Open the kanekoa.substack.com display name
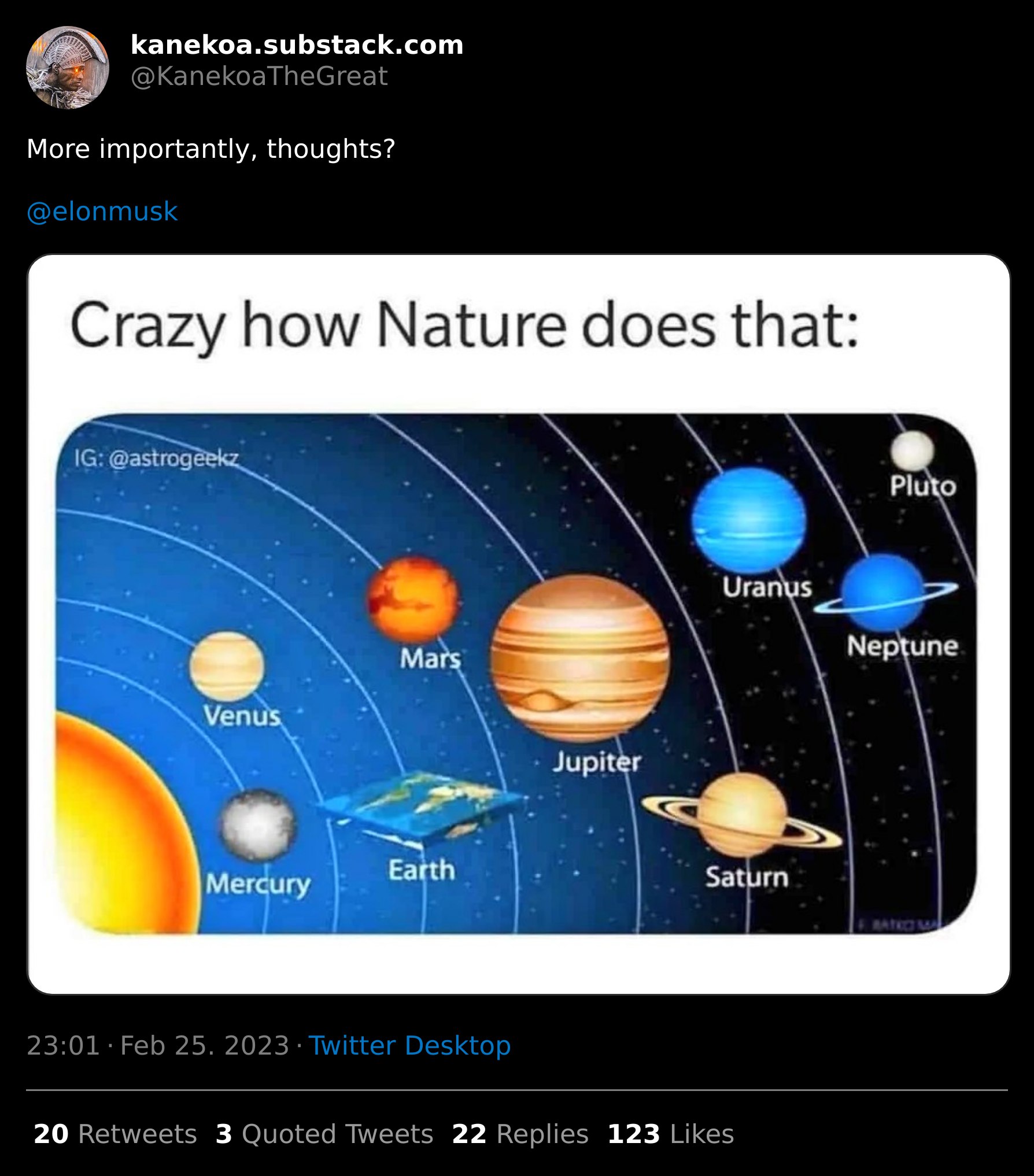The image size is (1034, 1176). tap(297, 45)
